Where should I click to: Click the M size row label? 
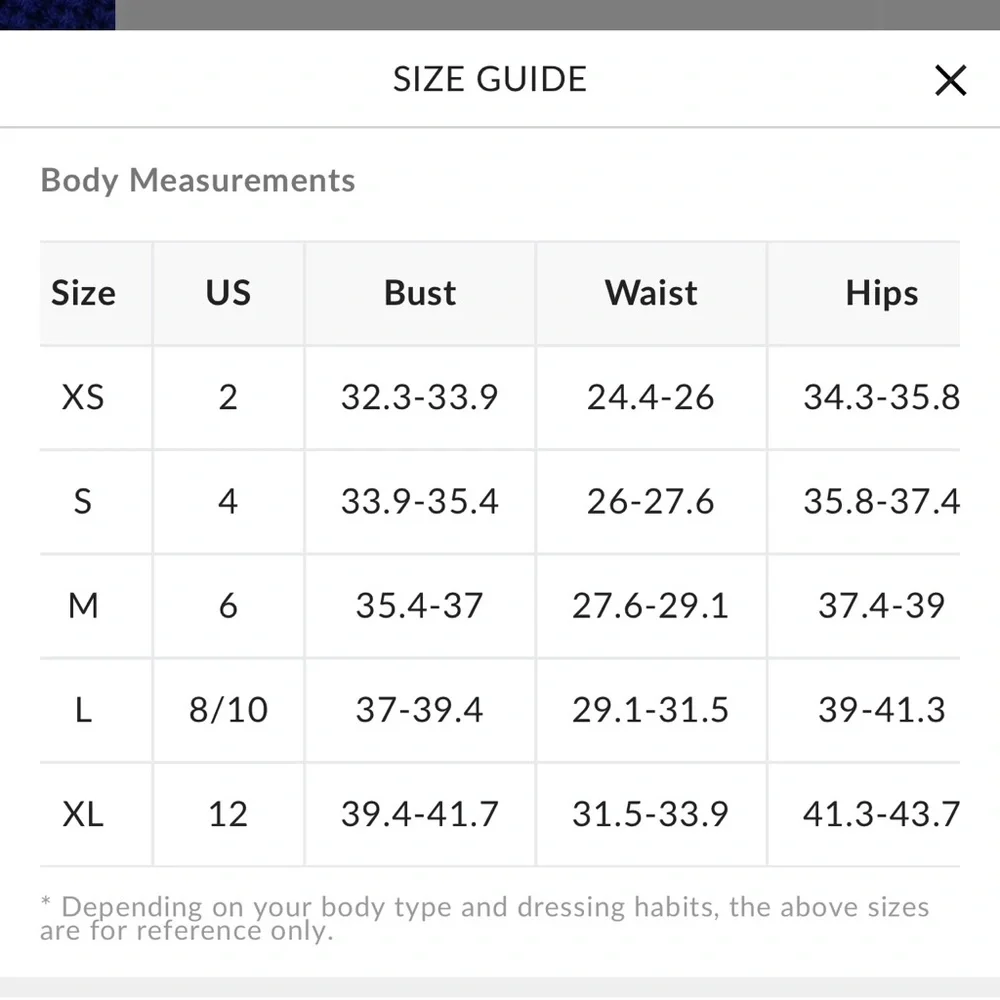83,605
